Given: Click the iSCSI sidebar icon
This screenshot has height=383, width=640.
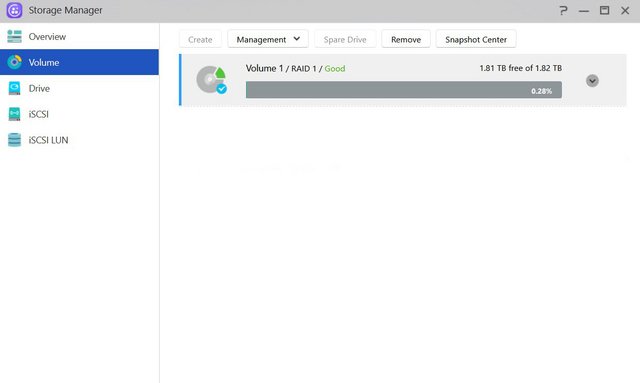Looking at the screenshot, I should coord(14,114).
